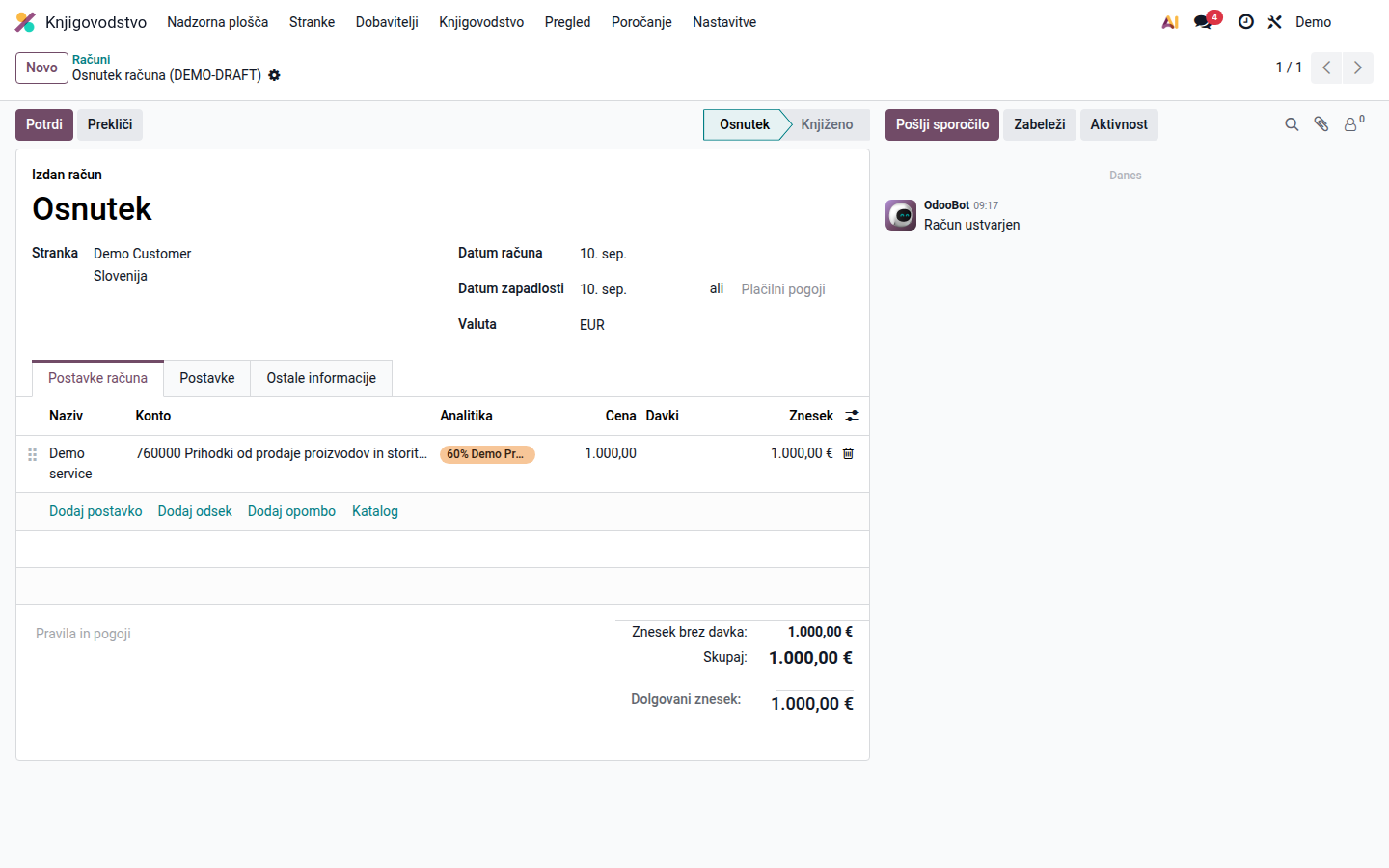Open optional columns settings in invoice lines
Viewport: 1389px width, 868px height.
click(x=852, y=416)
